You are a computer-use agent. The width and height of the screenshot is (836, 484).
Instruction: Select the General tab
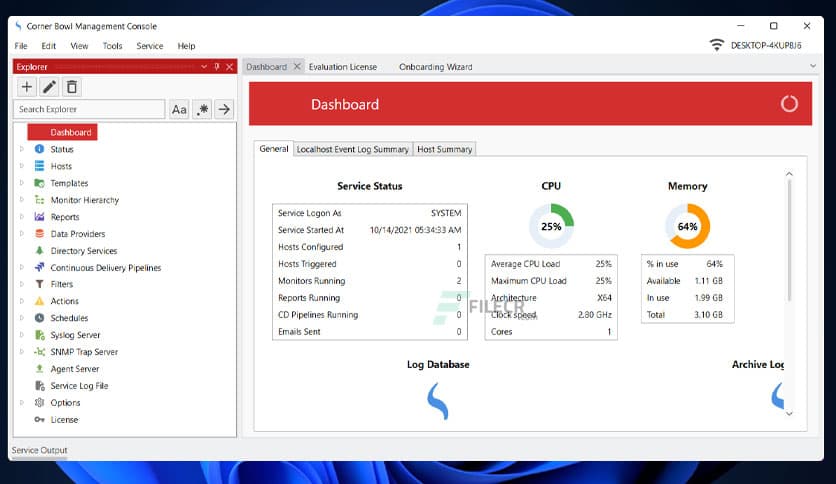(x=274, y=149)
